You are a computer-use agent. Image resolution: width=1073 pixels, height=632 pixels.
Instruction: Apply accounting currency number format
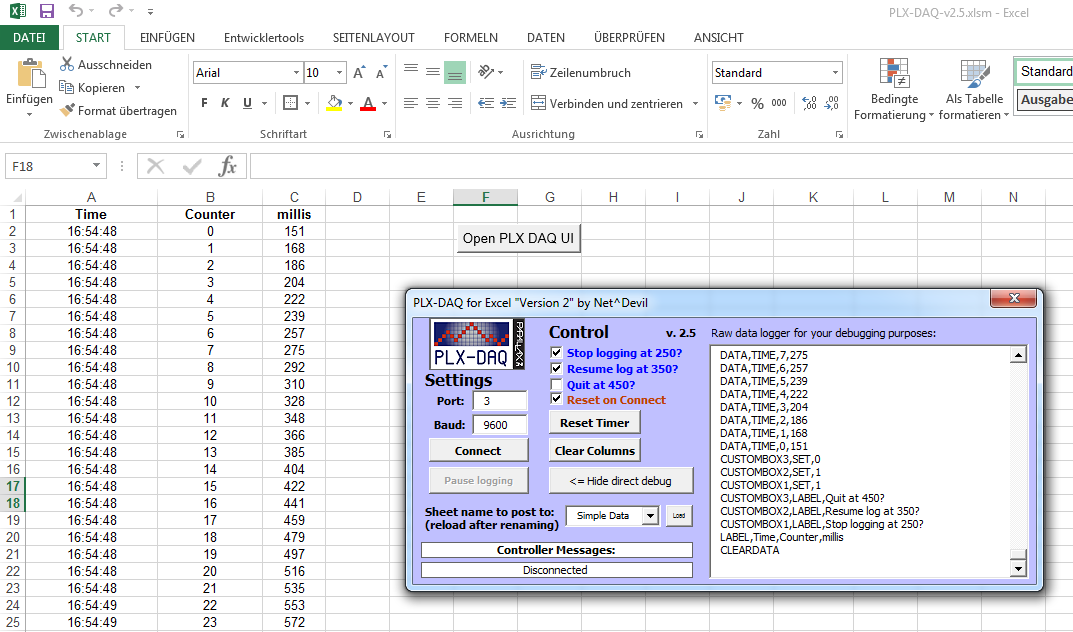coord(723,103)
